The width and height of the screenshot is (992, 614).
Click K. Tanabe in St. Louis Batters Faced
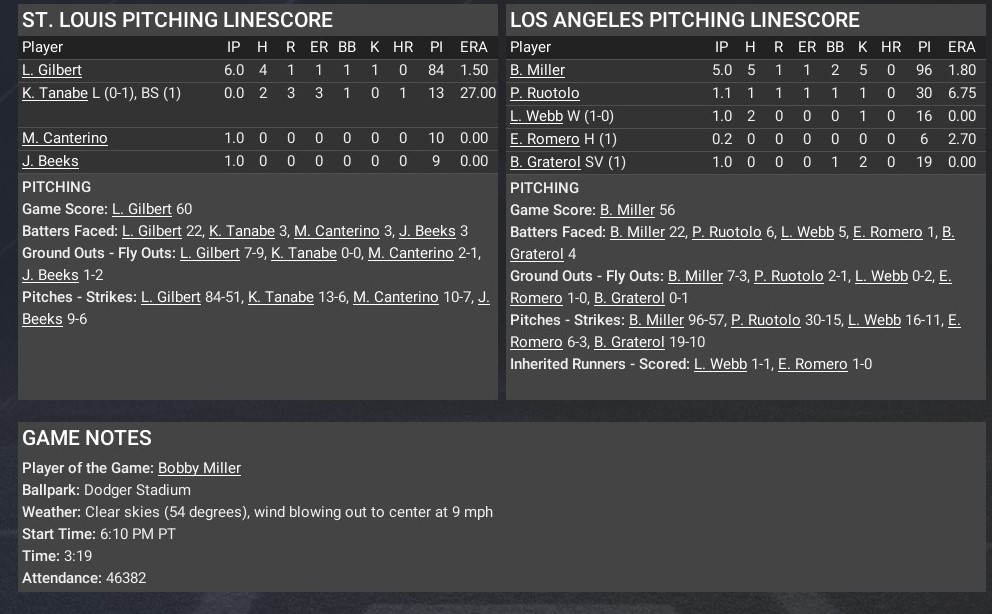241,231
